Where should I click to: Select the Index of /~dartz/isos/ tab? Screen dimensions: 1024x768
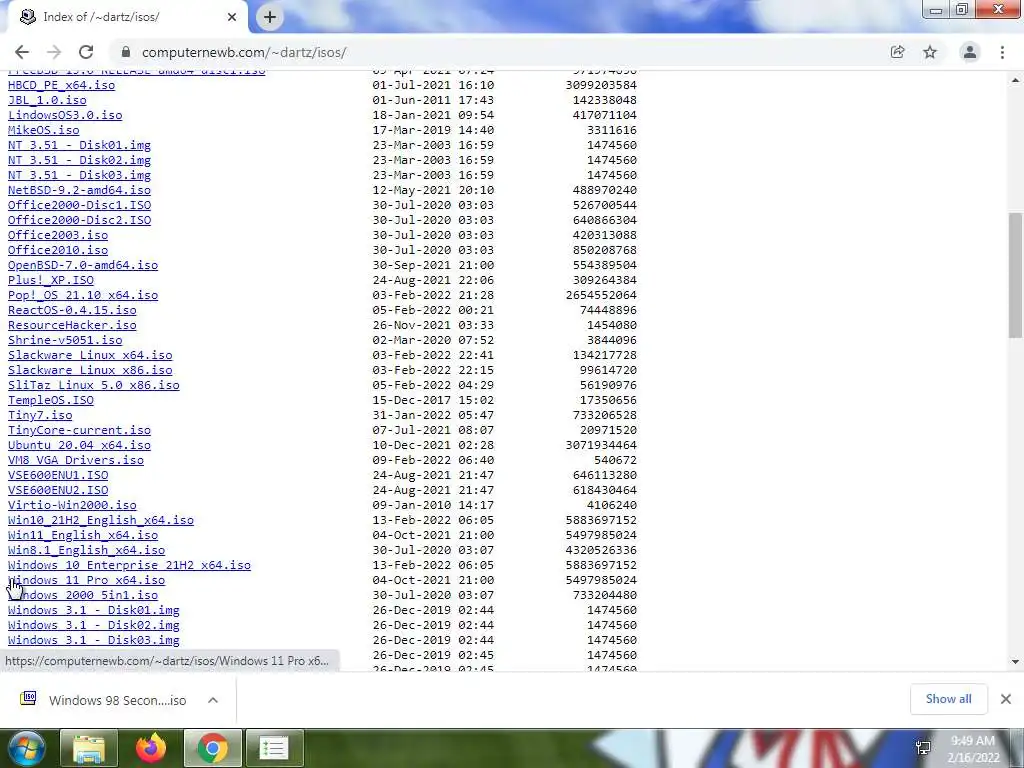(124, 17)
